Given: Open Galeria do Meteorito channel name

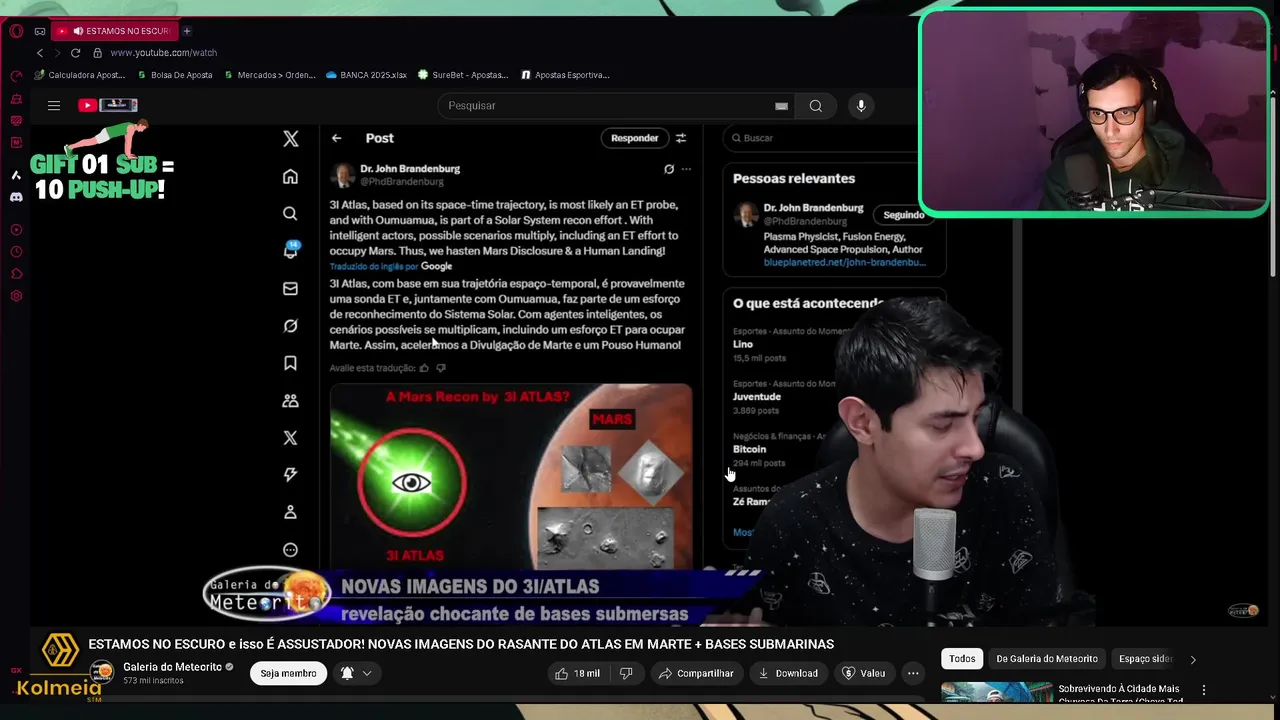Looking at the screenshot, I should (x=172, y=667).
